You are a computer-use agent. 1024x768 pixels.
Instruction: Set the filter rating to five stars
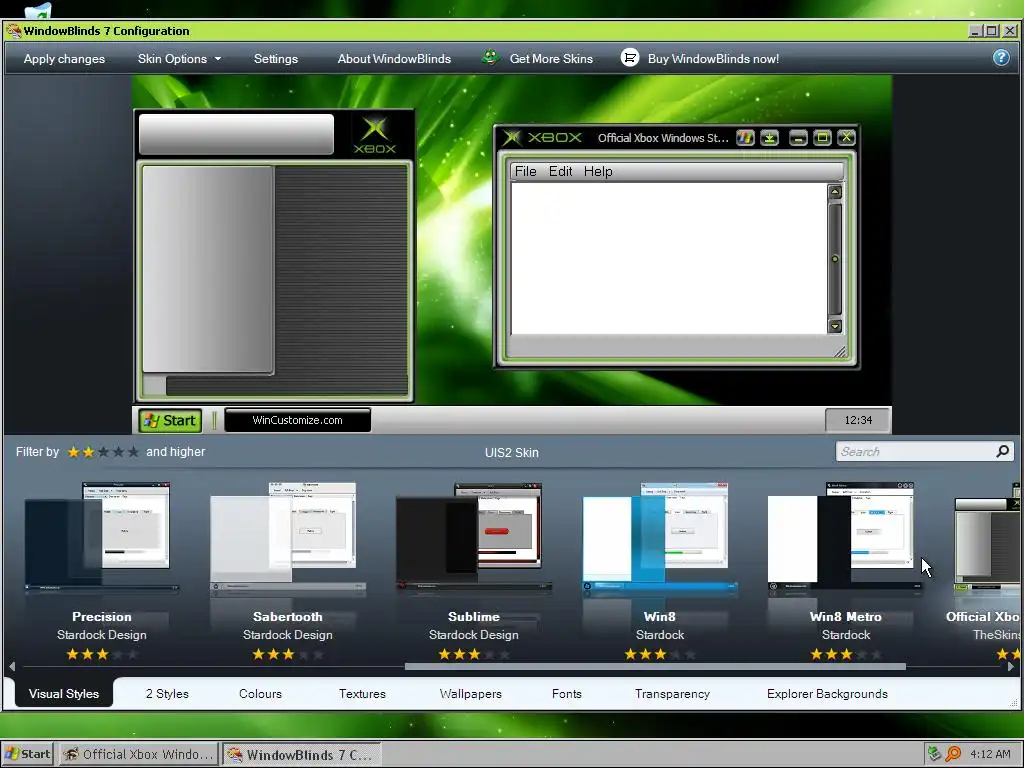[x=133, y=452]
